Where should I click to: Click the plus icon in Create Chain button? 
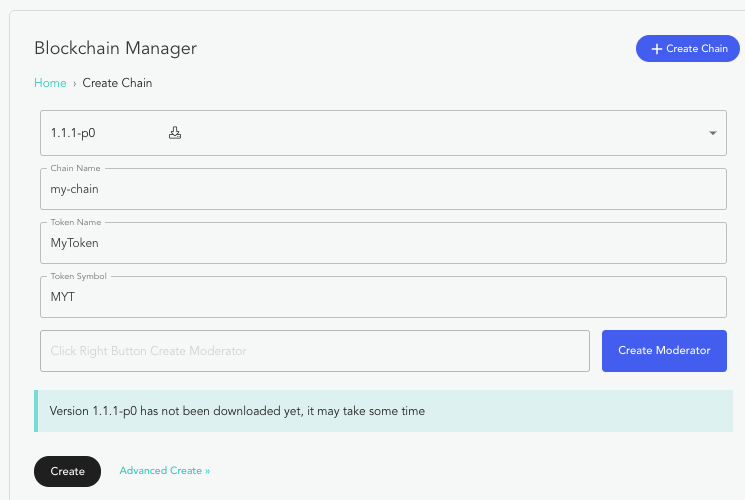tap(657, 48)
